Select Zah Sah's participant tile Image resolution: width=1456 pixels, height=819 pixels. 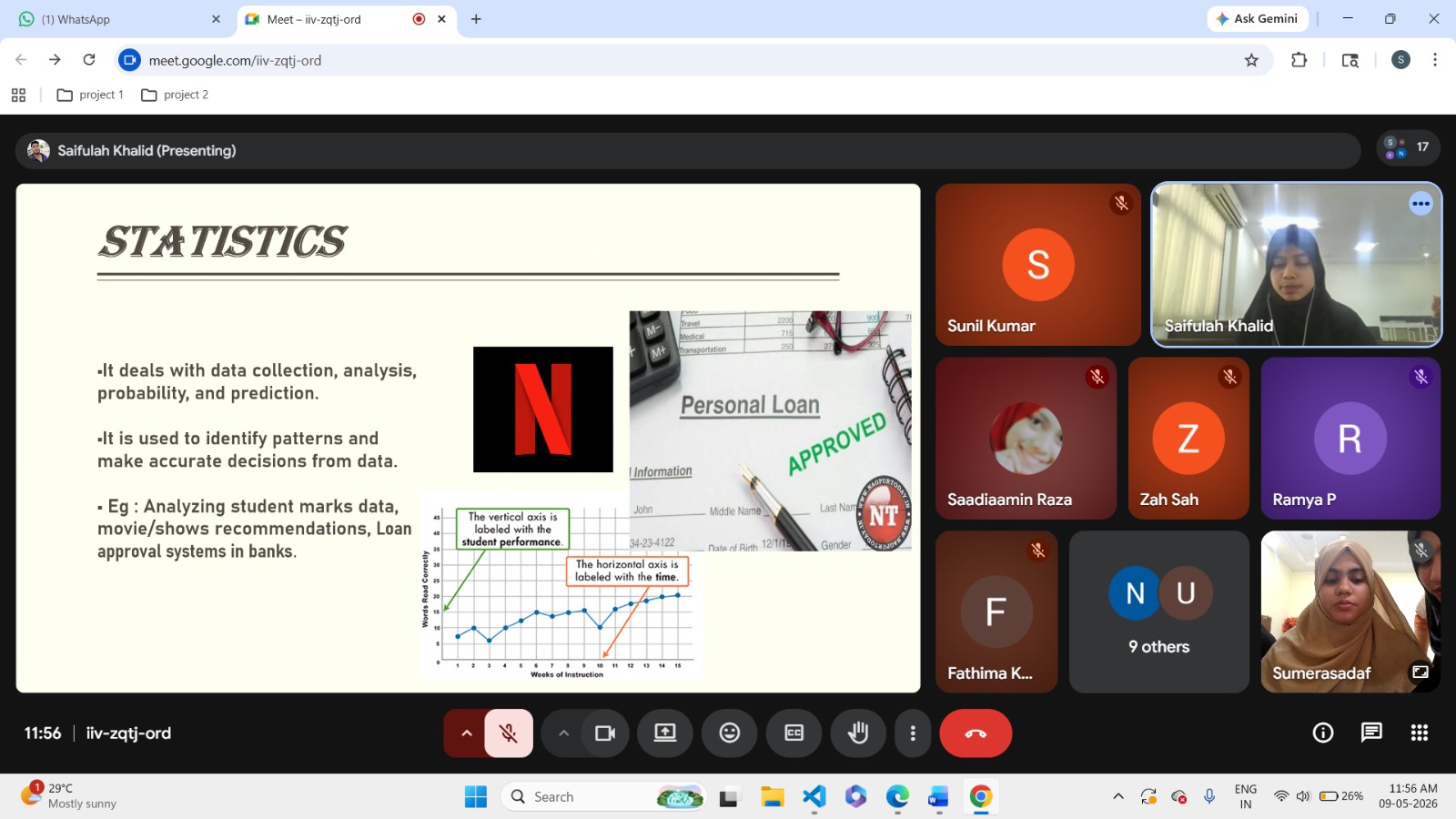[x=1188, y=439]
